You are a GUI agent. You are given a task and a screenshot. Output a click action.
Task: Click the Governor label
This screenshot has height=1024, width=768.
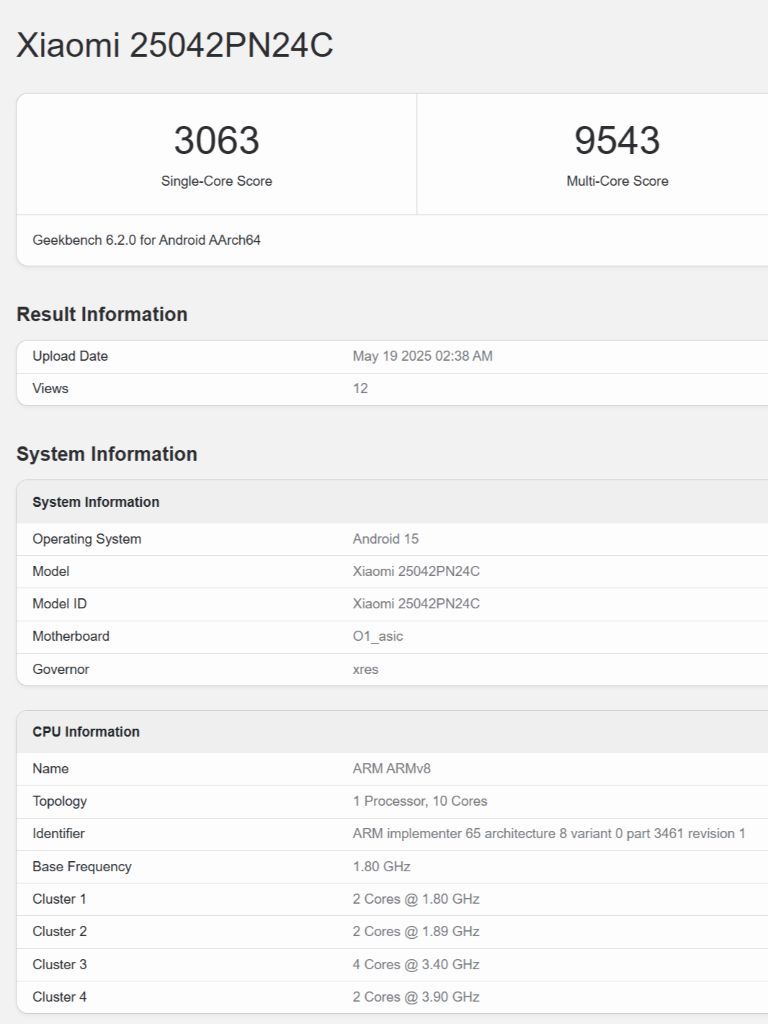(61, 669)
